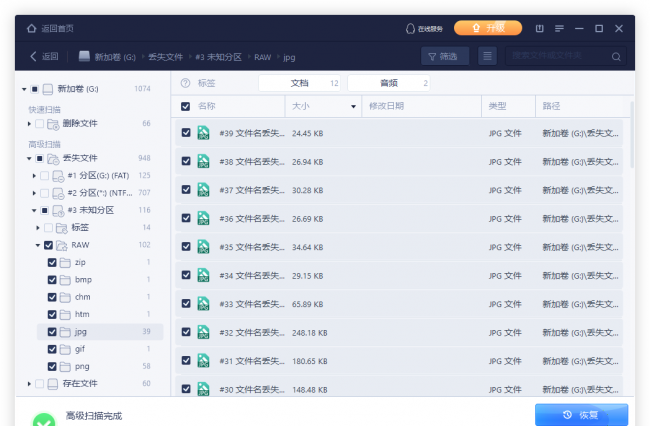Image resolution: width=650 pixels, height=426 pixels.
Task: Expand the #2 分区(*:) NTFS node
Action: click(34, 193)
